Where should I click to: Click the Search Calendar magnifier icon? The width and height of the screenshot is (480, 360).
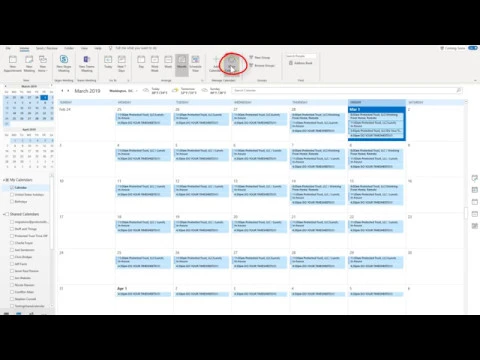click(459, 90)
